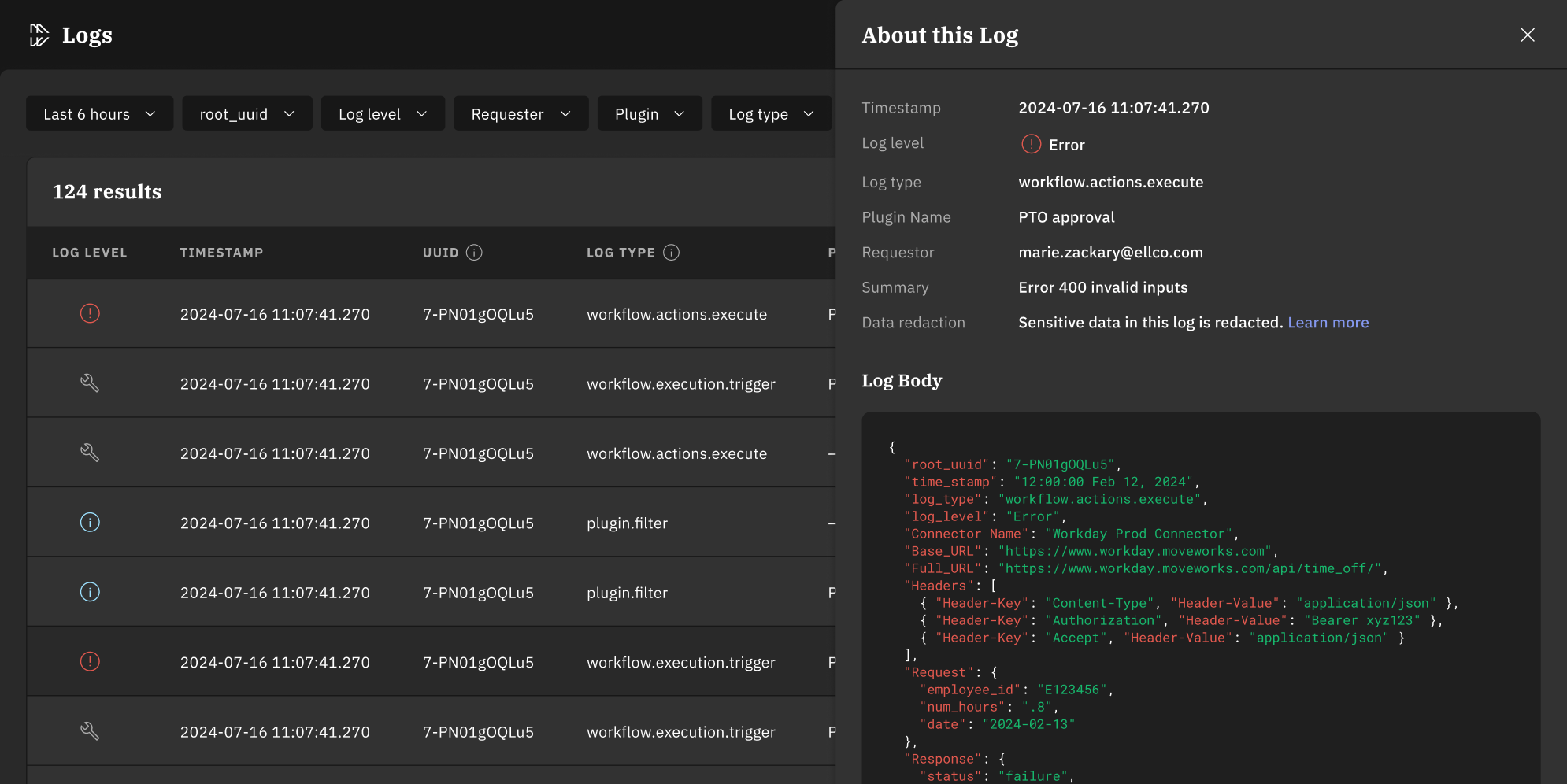Sort by the Timestamp column header

[221, 253]
